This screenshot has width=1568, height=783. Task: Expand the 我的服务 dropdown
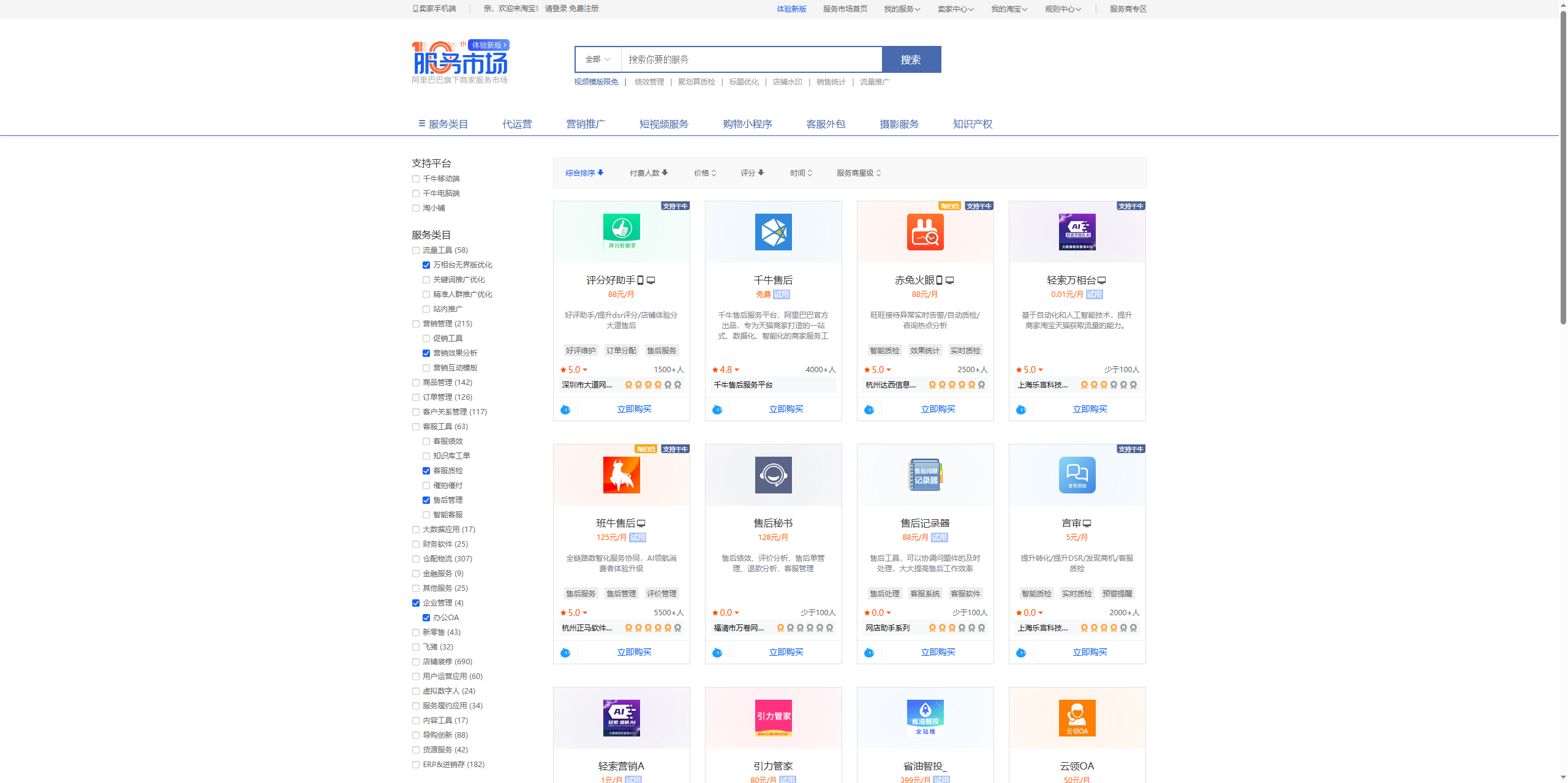[x=902, y=9]
